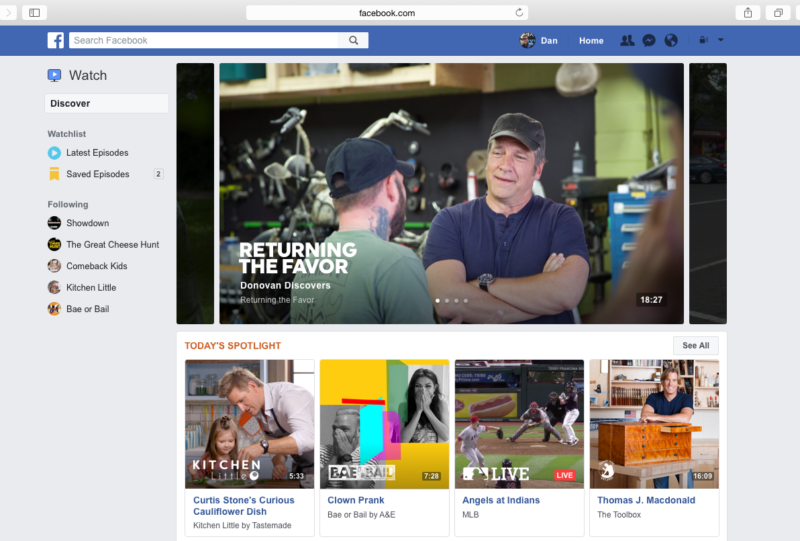Open Dan's profile name link
The height and width of the screenshot is (541, 800).
tap(549, 40)
